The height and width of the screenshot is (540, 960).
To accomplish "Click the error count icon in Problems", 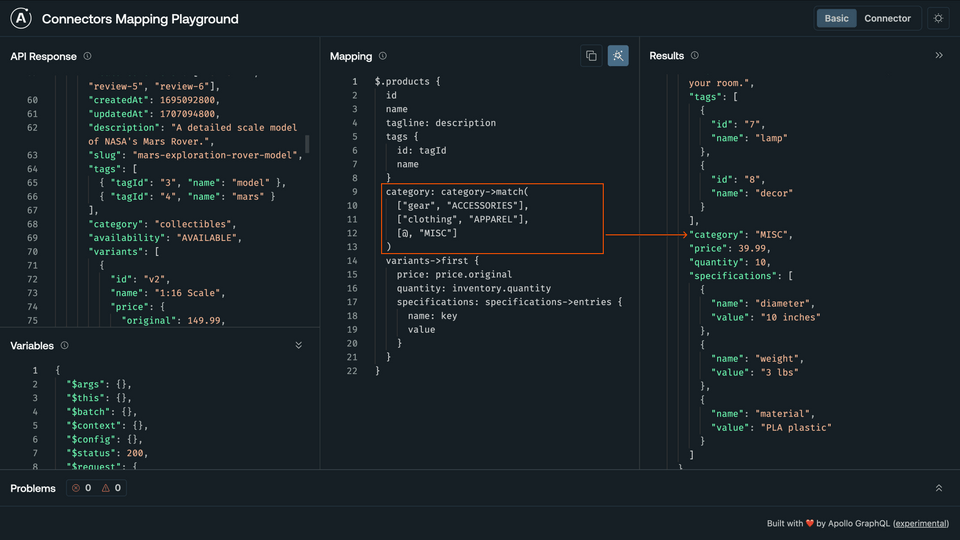I will point(76,489).
